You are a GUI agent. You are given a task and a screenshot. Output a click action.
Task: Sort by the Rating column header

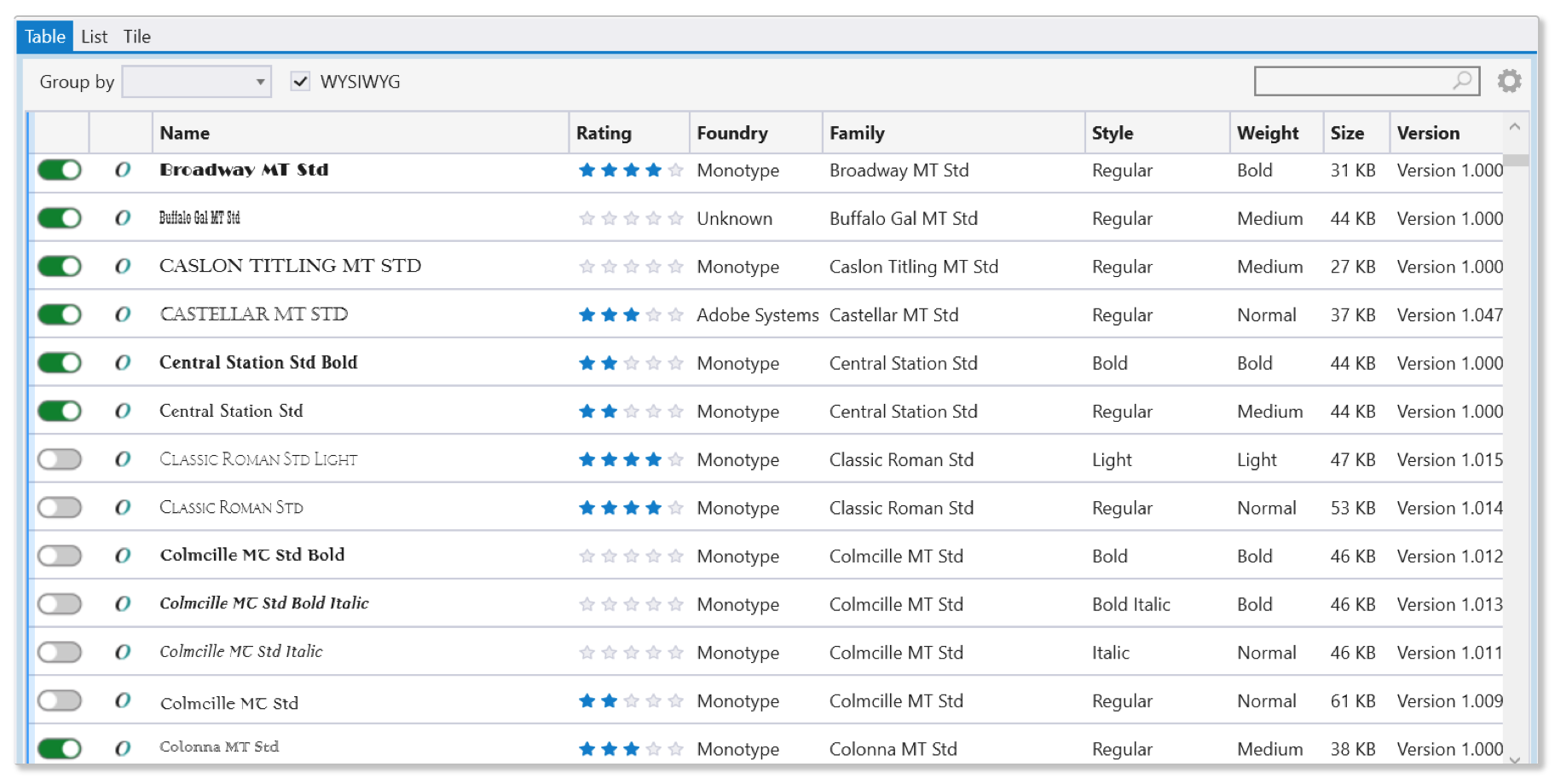[x=629, y=133]
